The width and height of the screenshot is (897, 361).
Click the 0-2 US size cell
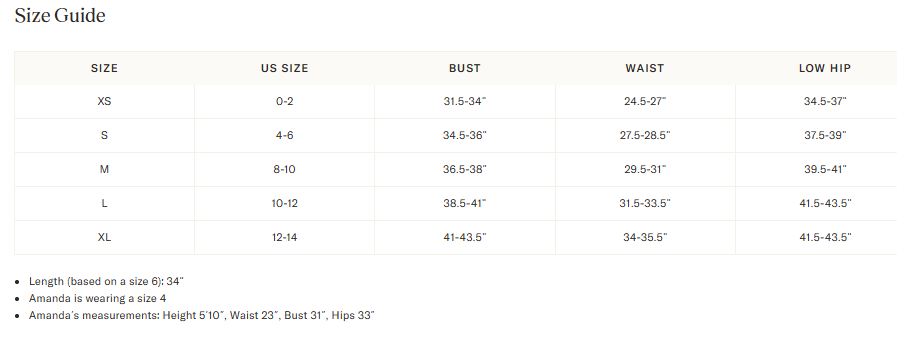point(284,101)
